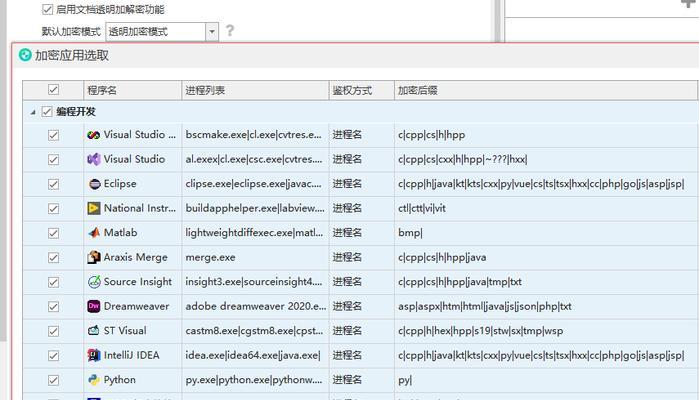Select 'adobe dreamweaver 2020.e...' process cell
The height and width of the screenshot is (400, 699).
point(255,306)
